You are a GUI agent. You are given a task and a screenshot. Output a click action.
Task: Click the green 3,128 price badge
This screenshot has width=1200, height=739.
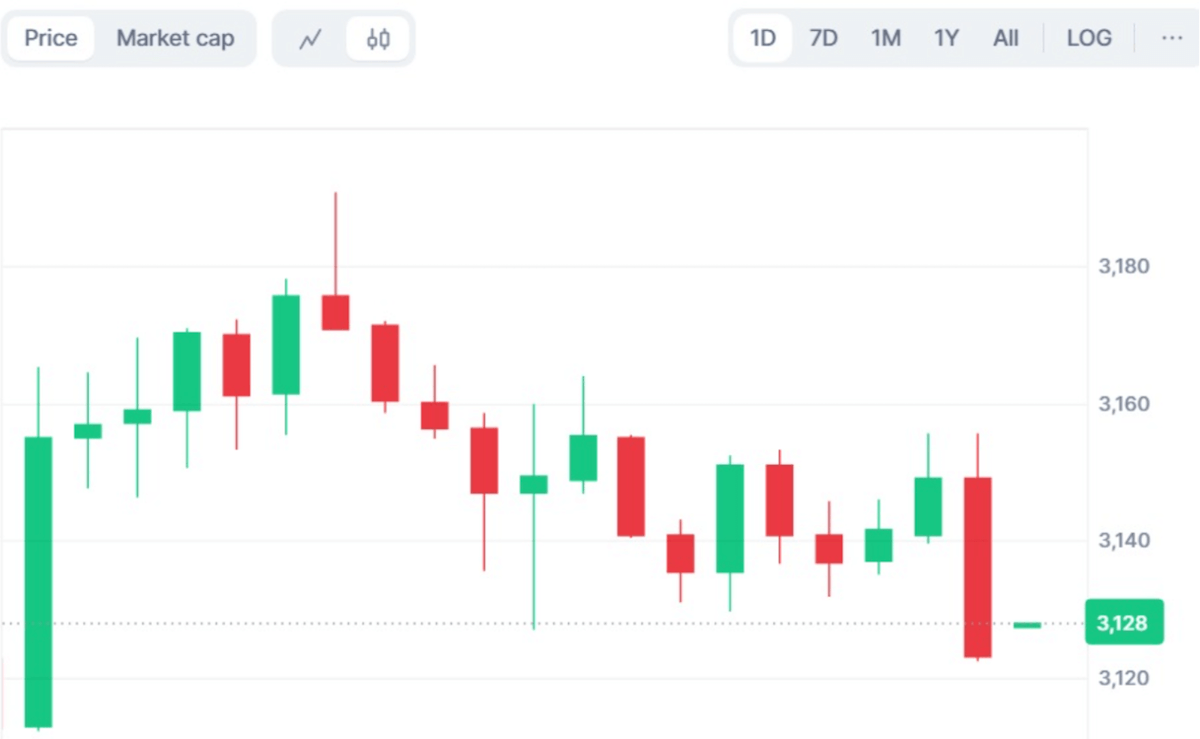click(x=1123, y=622)
